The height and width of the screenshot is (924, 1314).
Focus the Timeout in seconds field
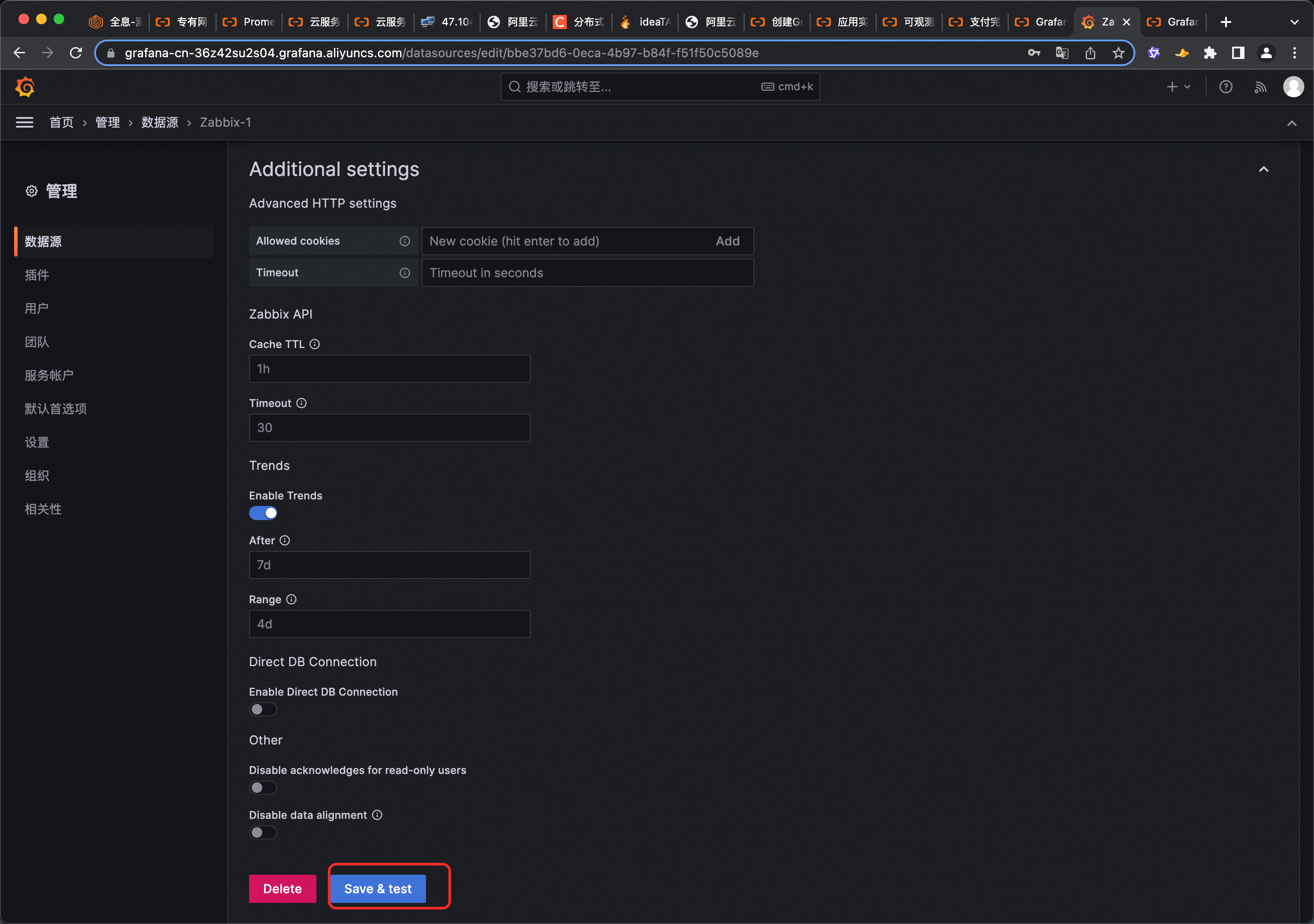588,273
